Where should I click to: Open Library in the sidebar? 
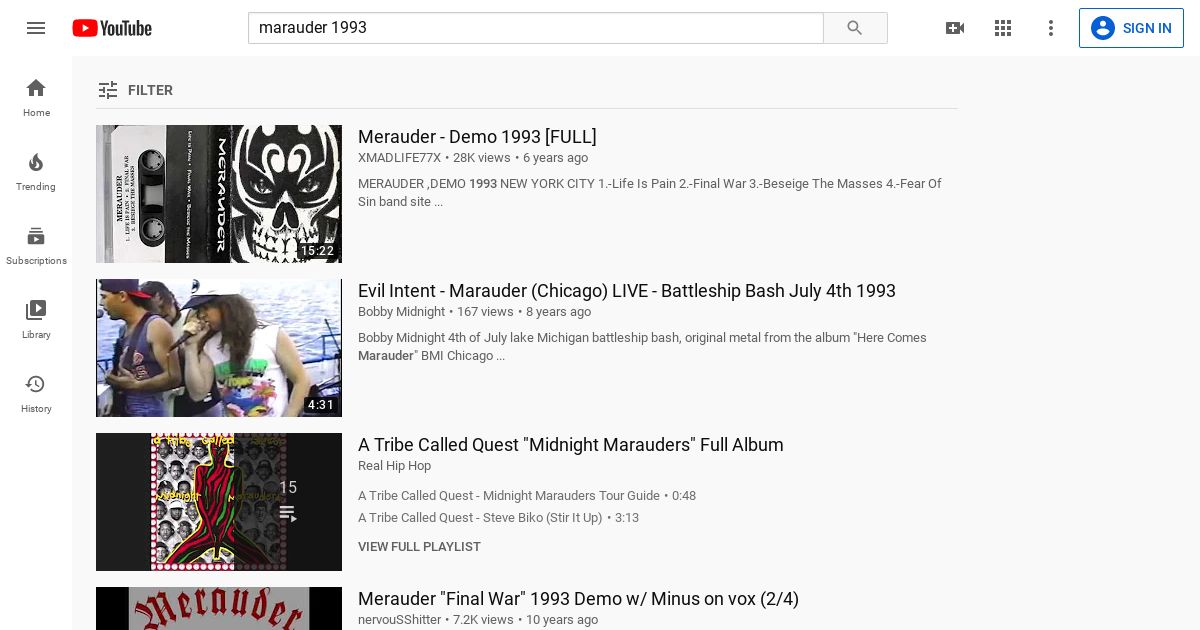tap(36, 319)
